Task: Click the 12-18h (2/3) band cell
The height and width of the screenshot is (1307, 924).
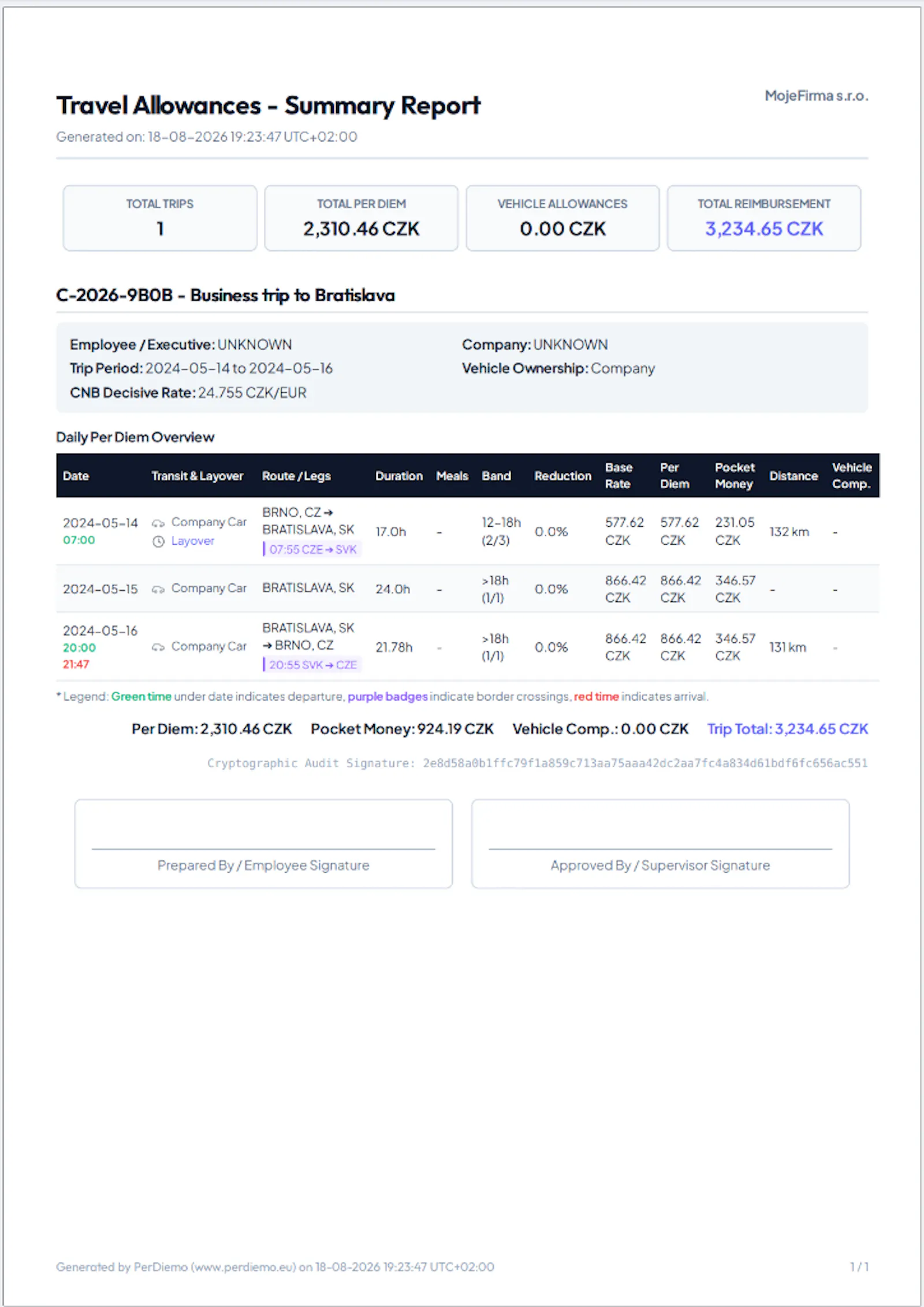Action: tap(501, 531)
